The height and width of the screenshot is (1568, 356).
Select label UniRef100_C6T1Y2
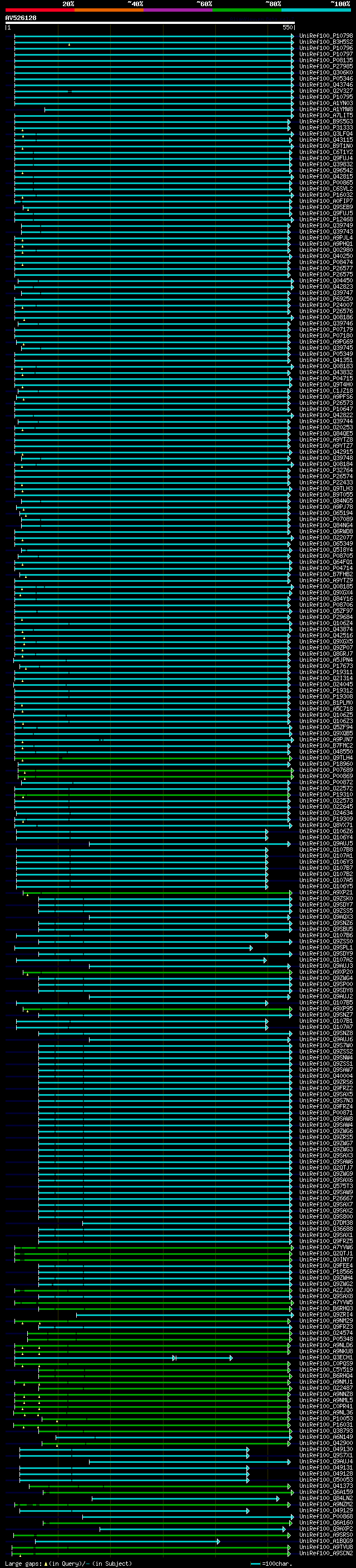[326, 152]
